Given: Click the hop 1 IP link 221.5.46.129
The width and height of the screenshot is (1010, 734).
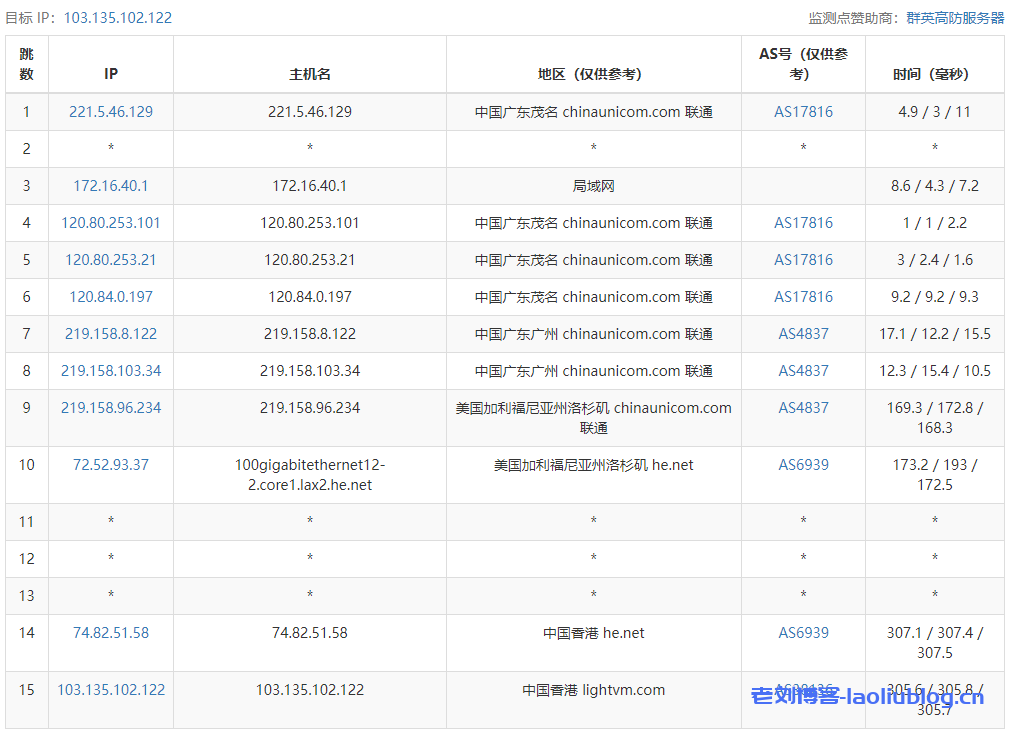Looking at the screenshot, I should pyautogui.click(x=111, y=112).
